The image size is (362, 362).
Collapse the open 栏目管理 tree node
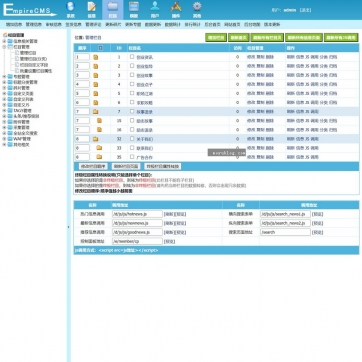[4, 47]
